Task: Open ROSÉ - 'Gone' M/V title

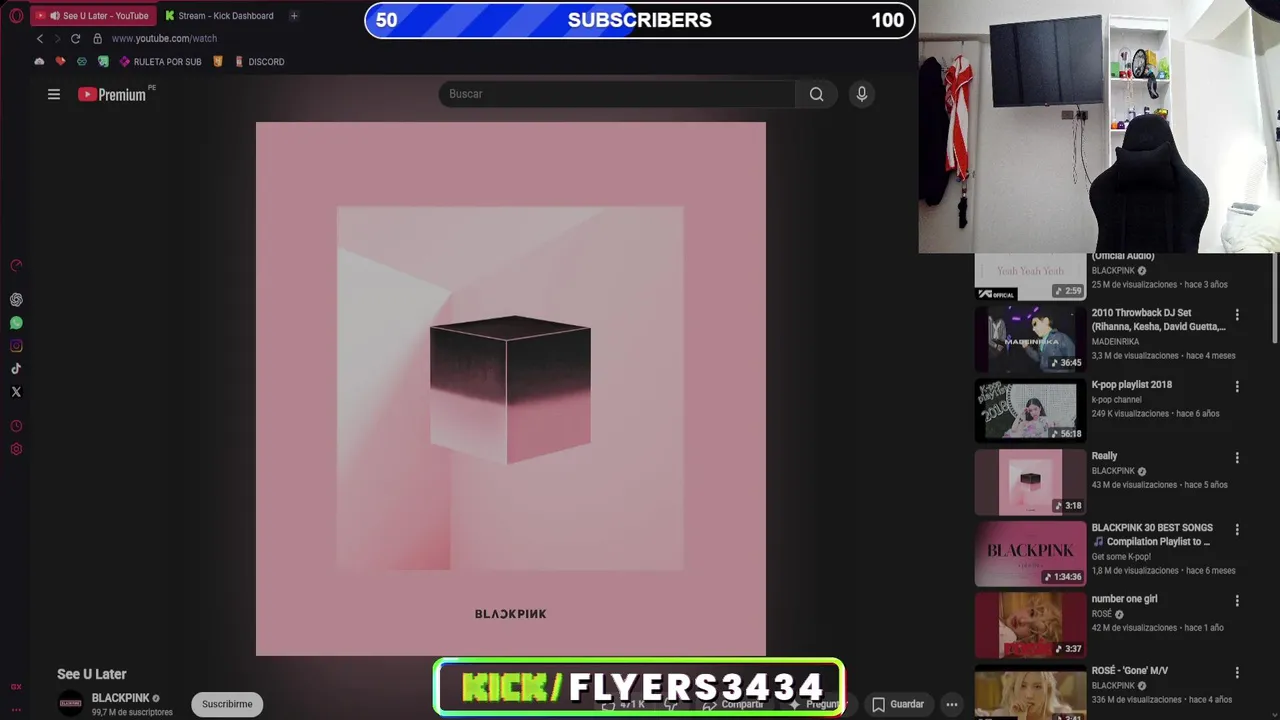Action: [1129, 671]
